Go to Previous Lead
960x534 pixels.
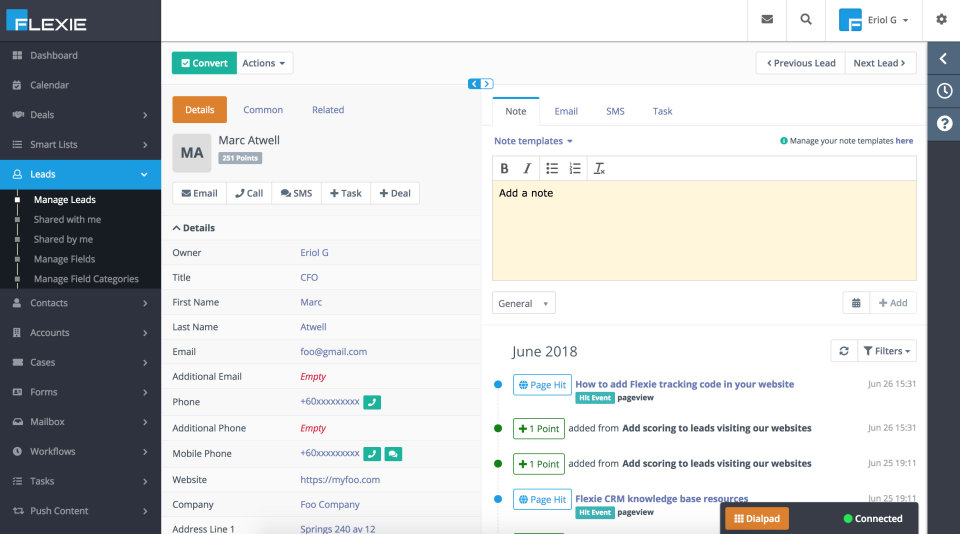801,63
